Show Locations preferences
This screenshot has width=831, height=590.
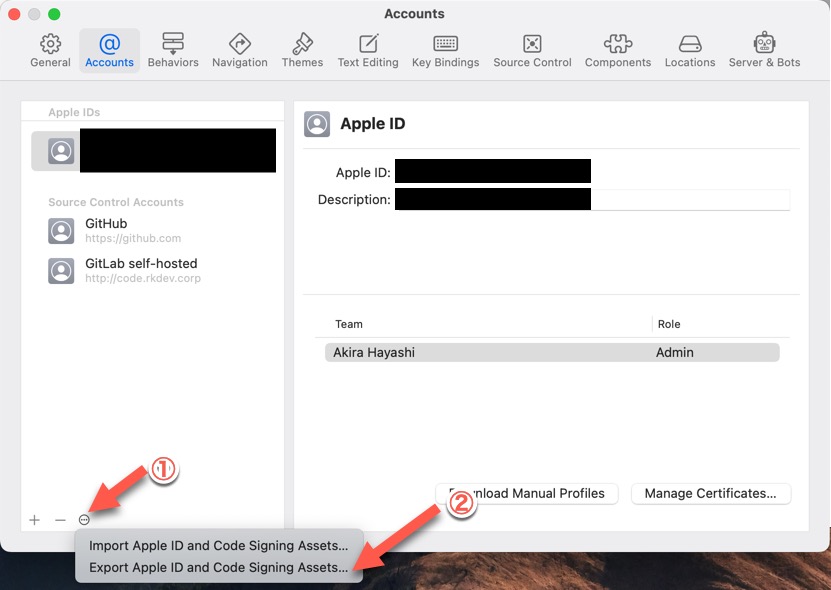tap(690, 51)
